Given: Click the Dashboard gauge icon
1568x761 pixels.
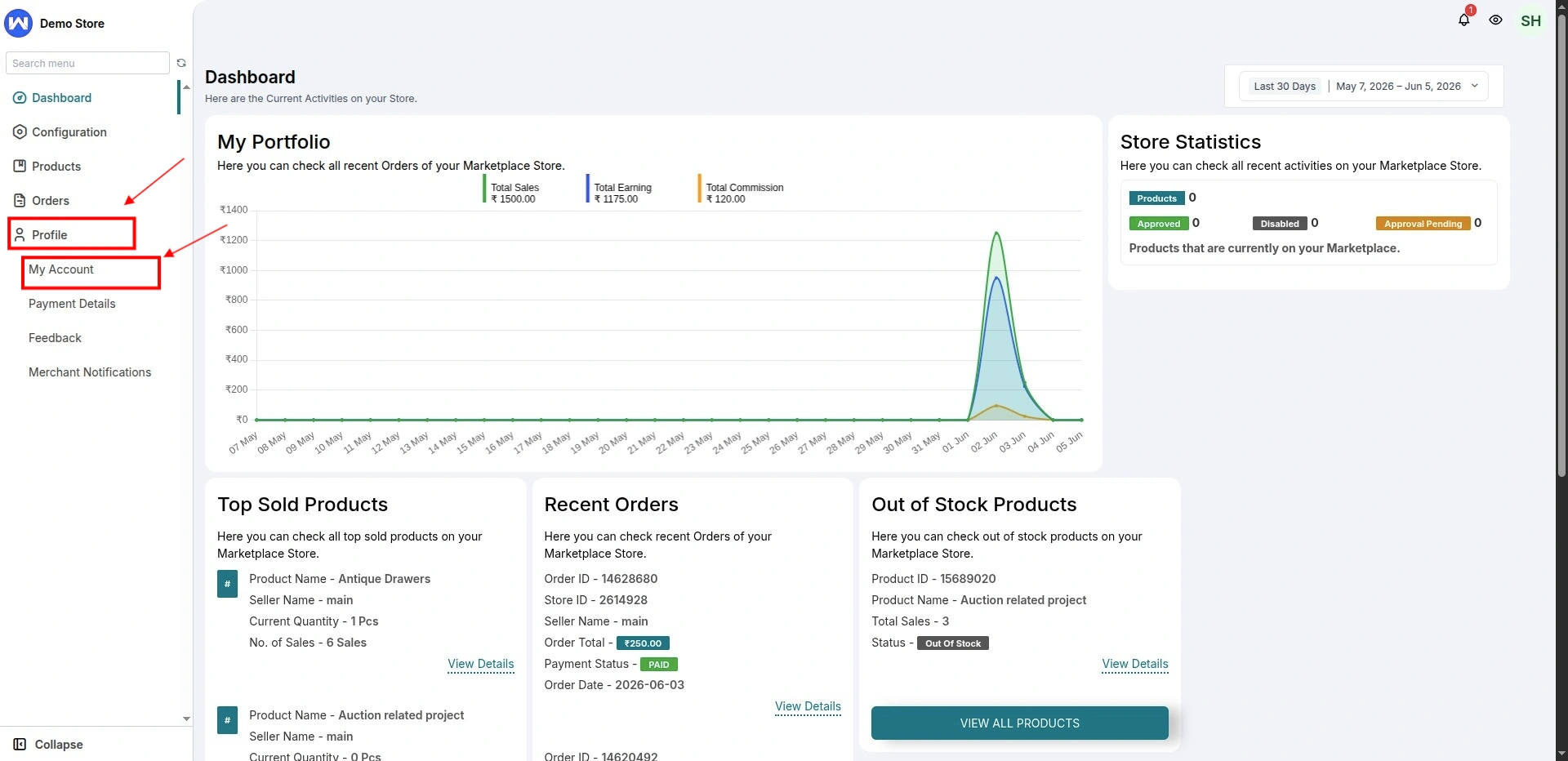Looking at the screenshot, I should pos(20,98).
